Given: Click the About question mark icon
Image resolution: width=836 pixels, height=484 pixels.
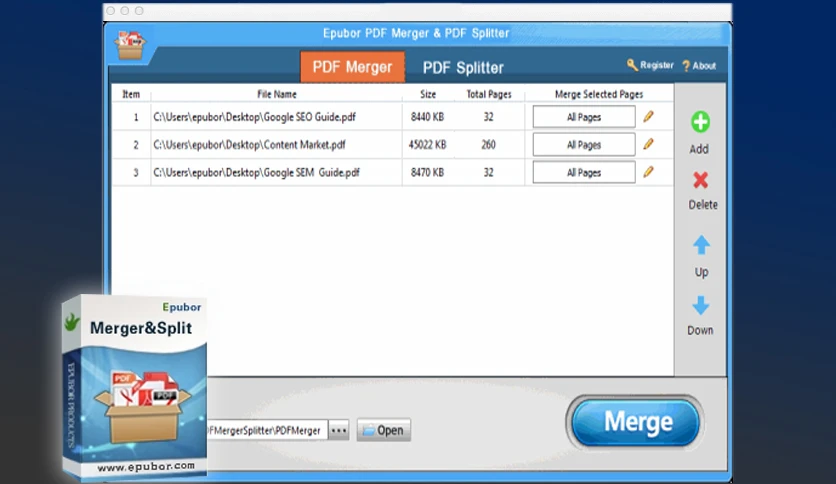Looking at the screenshot, I should [686, 66].
